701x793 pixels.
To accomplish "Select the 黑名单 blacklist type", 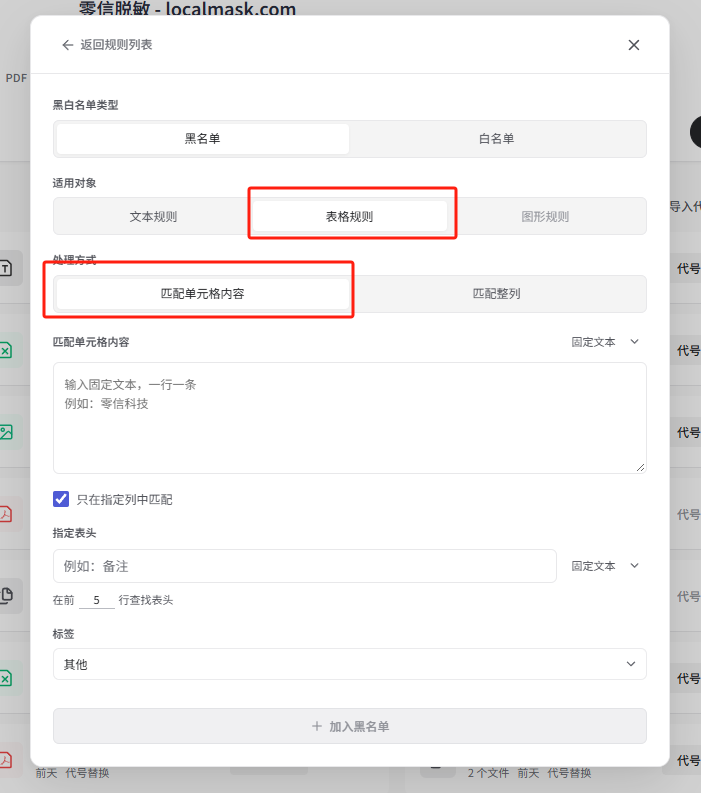I will click(x=203, y=139).
